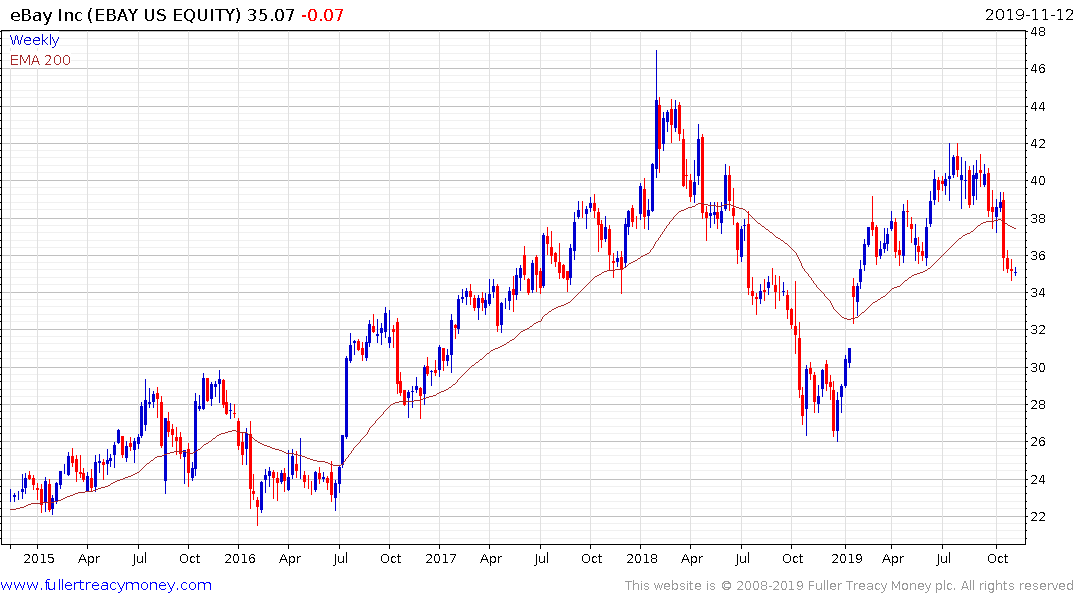Click the 26 price axis label

click(x=1037, y=442)
